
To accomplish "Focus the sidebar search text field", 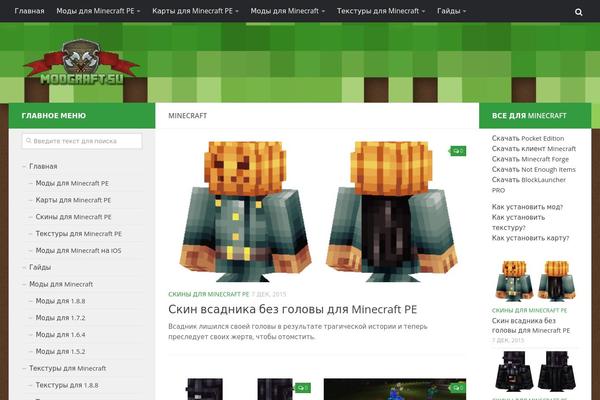I will [x=82, y=141].
